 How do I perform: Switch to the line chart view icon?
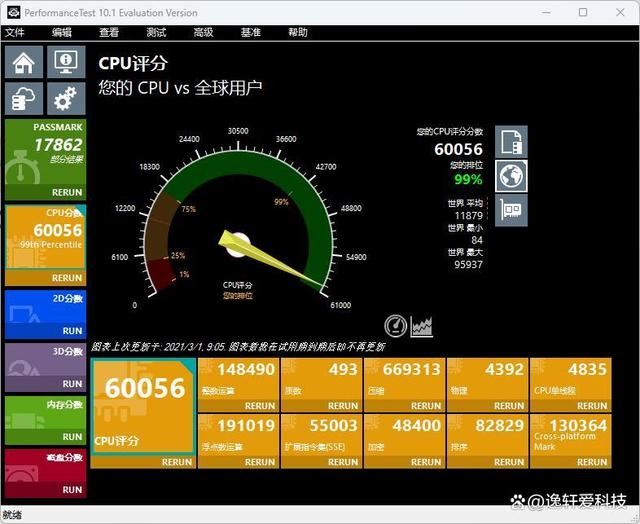(422, 326)
